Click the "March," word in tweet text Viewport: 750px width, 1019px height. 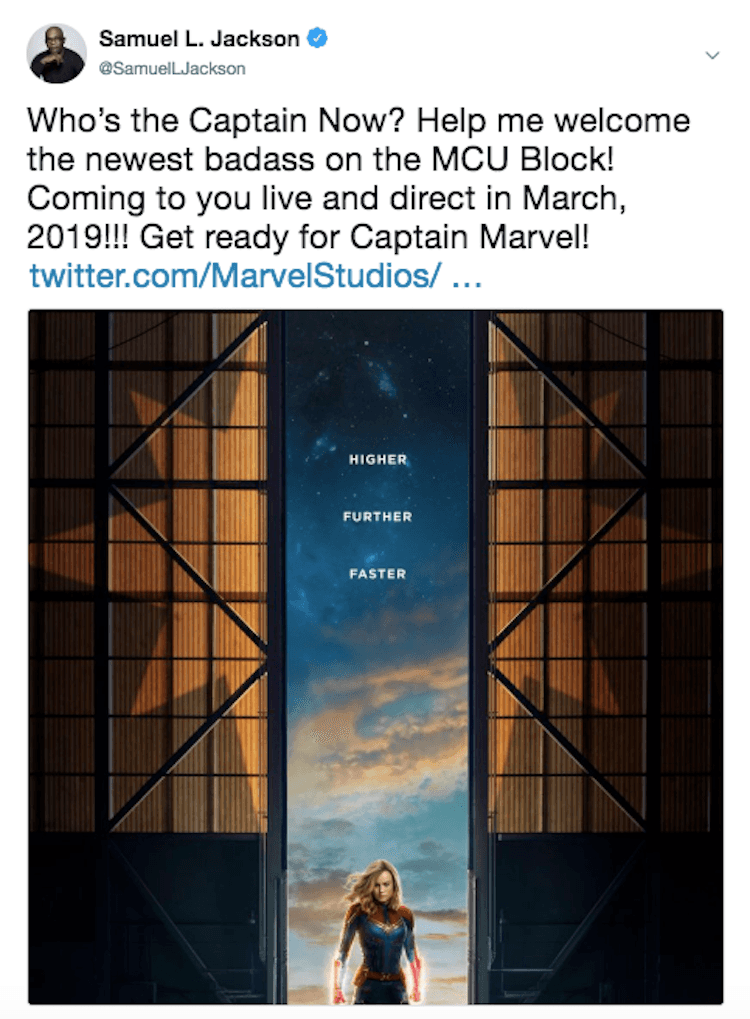pos(575,198)
